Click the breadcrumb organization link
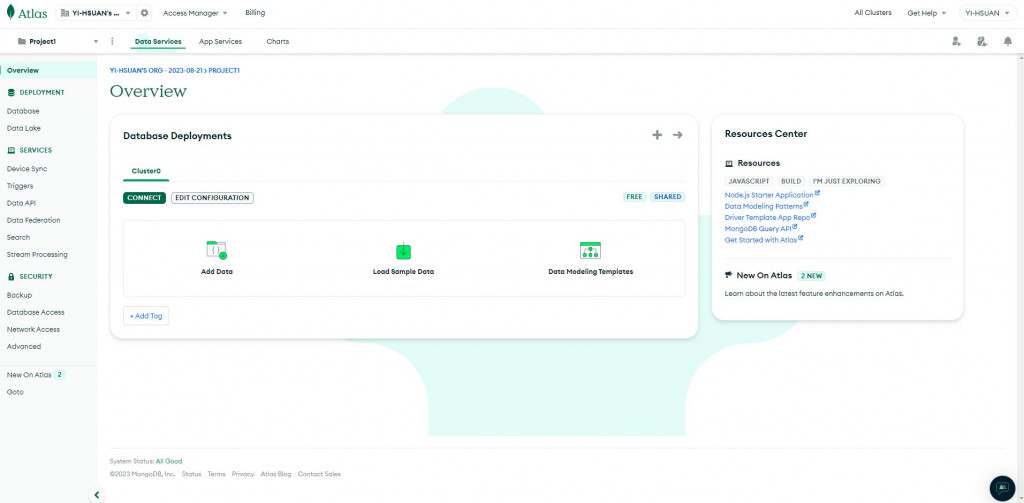The image size is (1024, 503). tap(156, 71)
